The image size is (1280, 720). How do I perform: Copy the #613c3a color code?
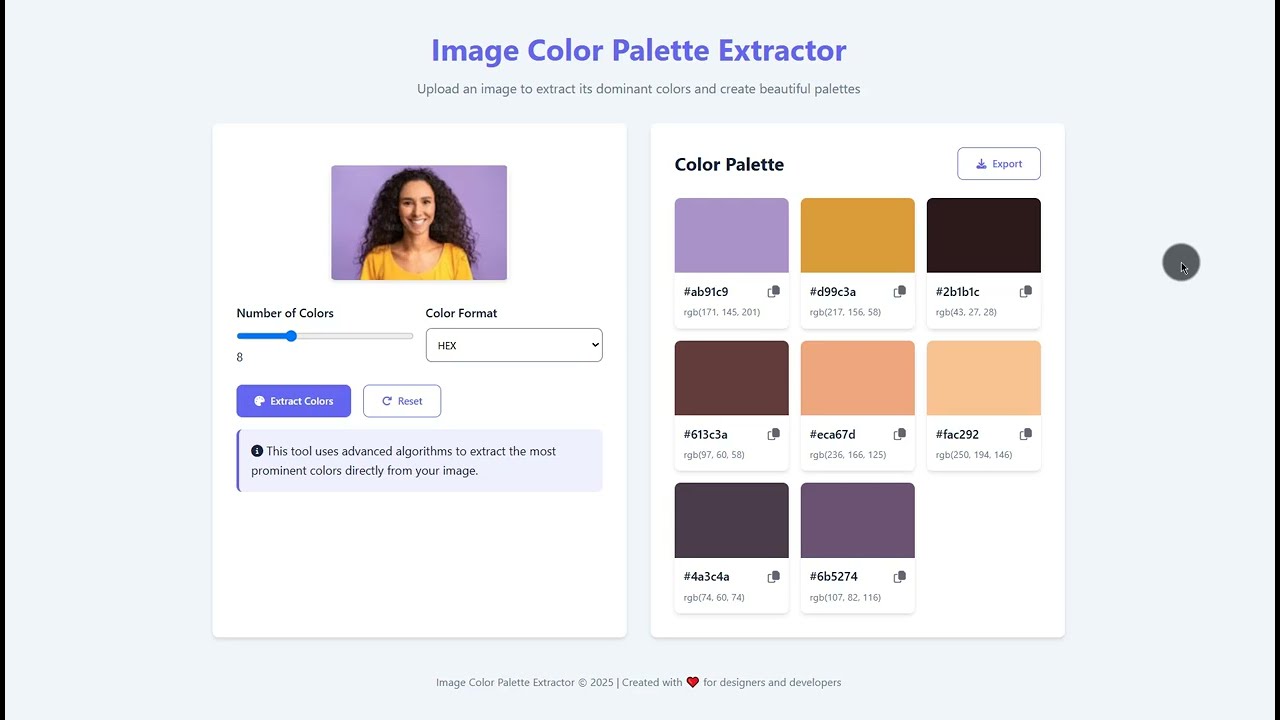tap(773, 434)
